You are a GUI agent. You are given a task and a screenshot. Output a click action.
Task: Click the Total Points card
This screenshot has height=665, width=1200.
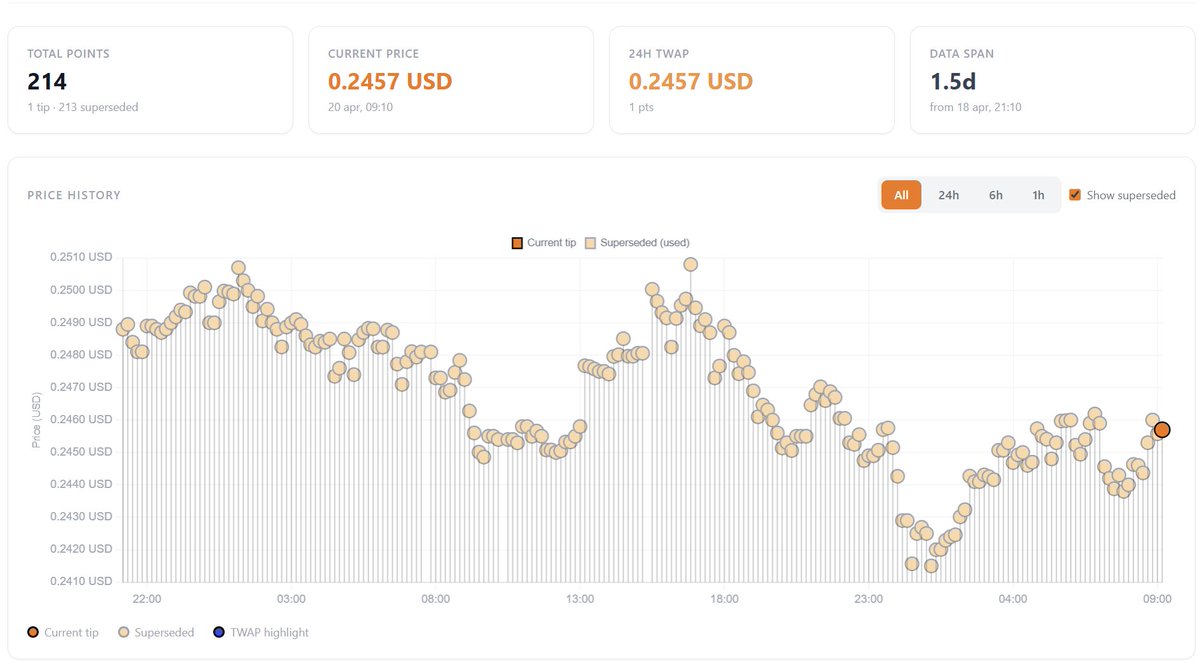pyautogui.click(x=150, y=80)
